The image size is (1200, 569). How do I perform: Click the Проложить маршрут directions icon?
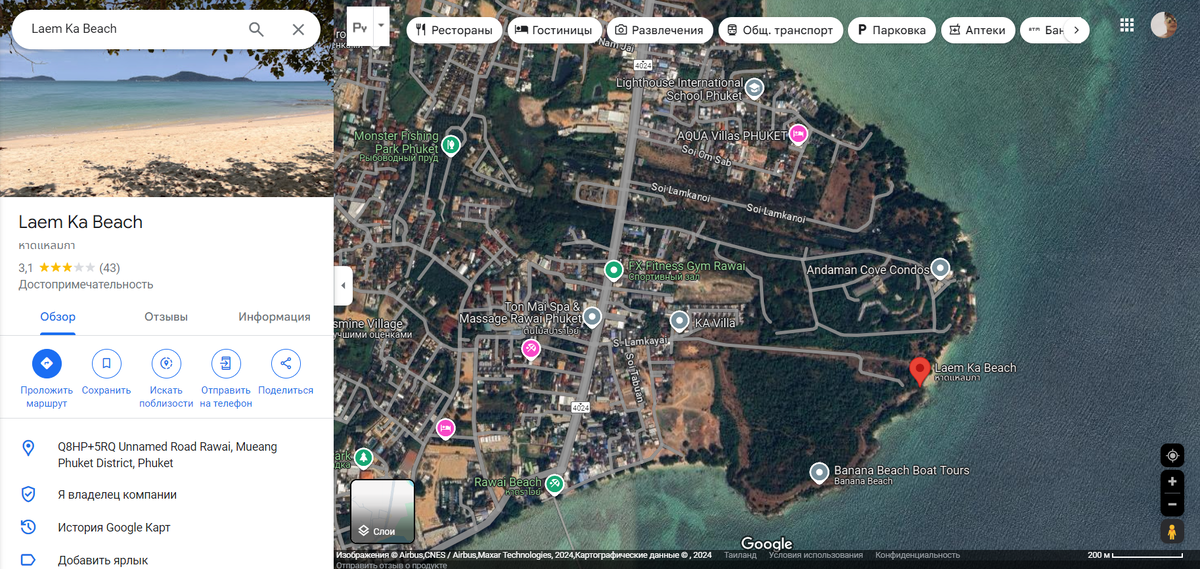coord(46,363)
